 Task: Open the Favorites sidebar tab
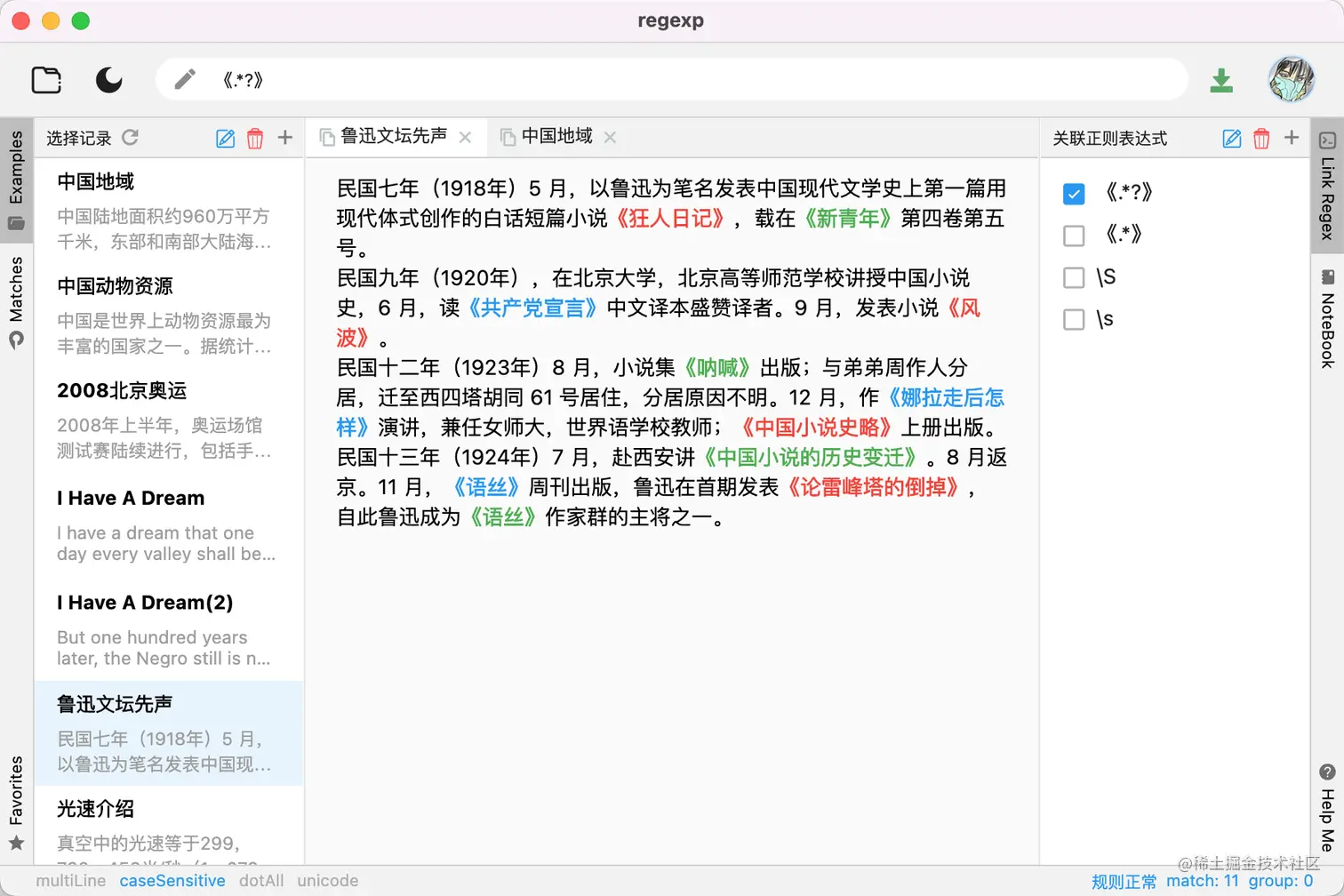(16, 803)
